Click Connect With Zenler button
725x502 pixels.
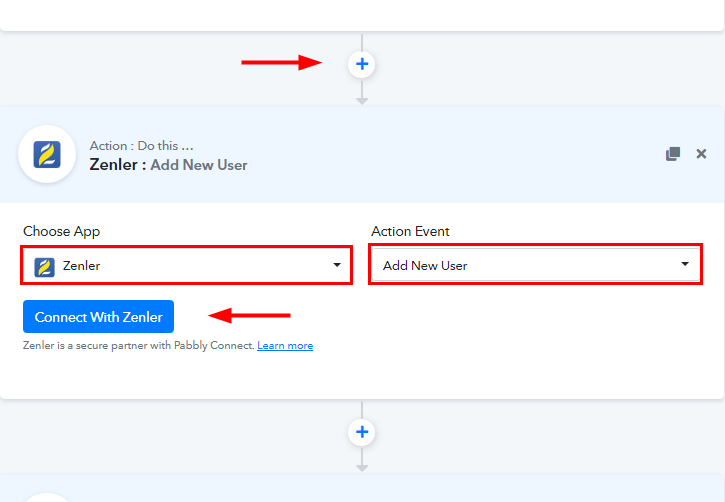[x=98, y=317]
